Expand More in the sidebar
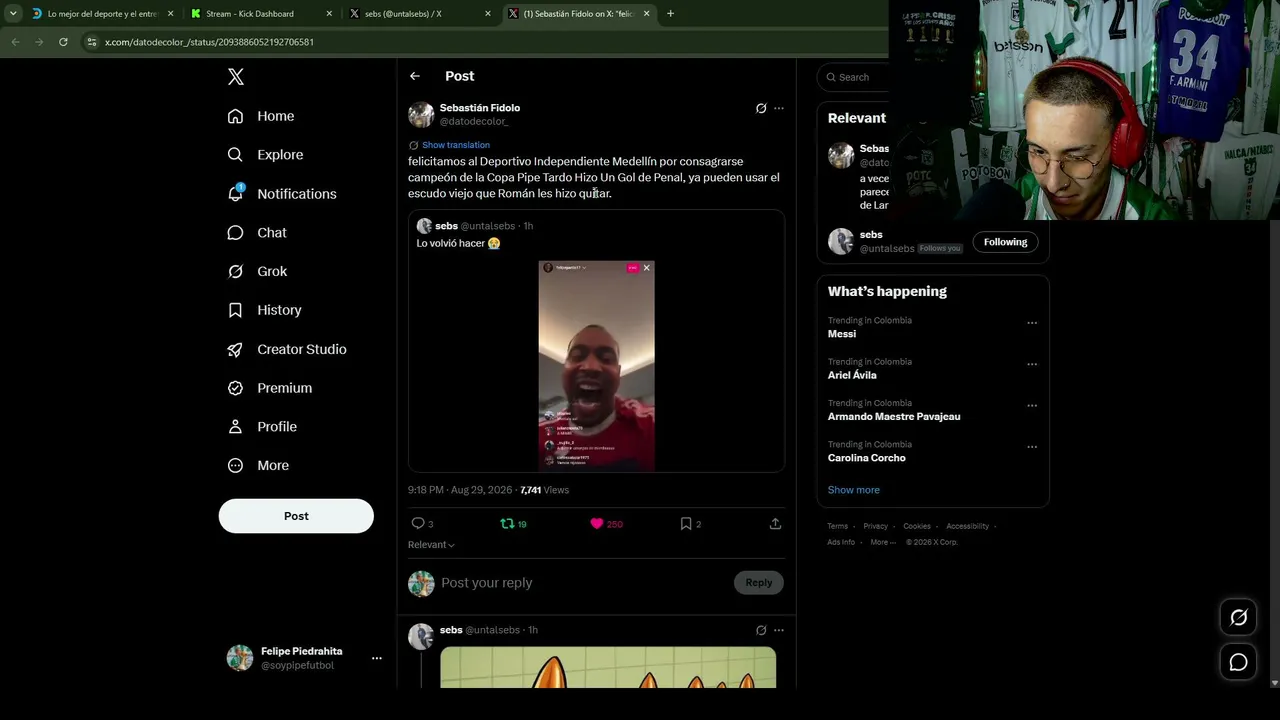The height and width of the screenshot is (720, 1280). pos(258,466)
